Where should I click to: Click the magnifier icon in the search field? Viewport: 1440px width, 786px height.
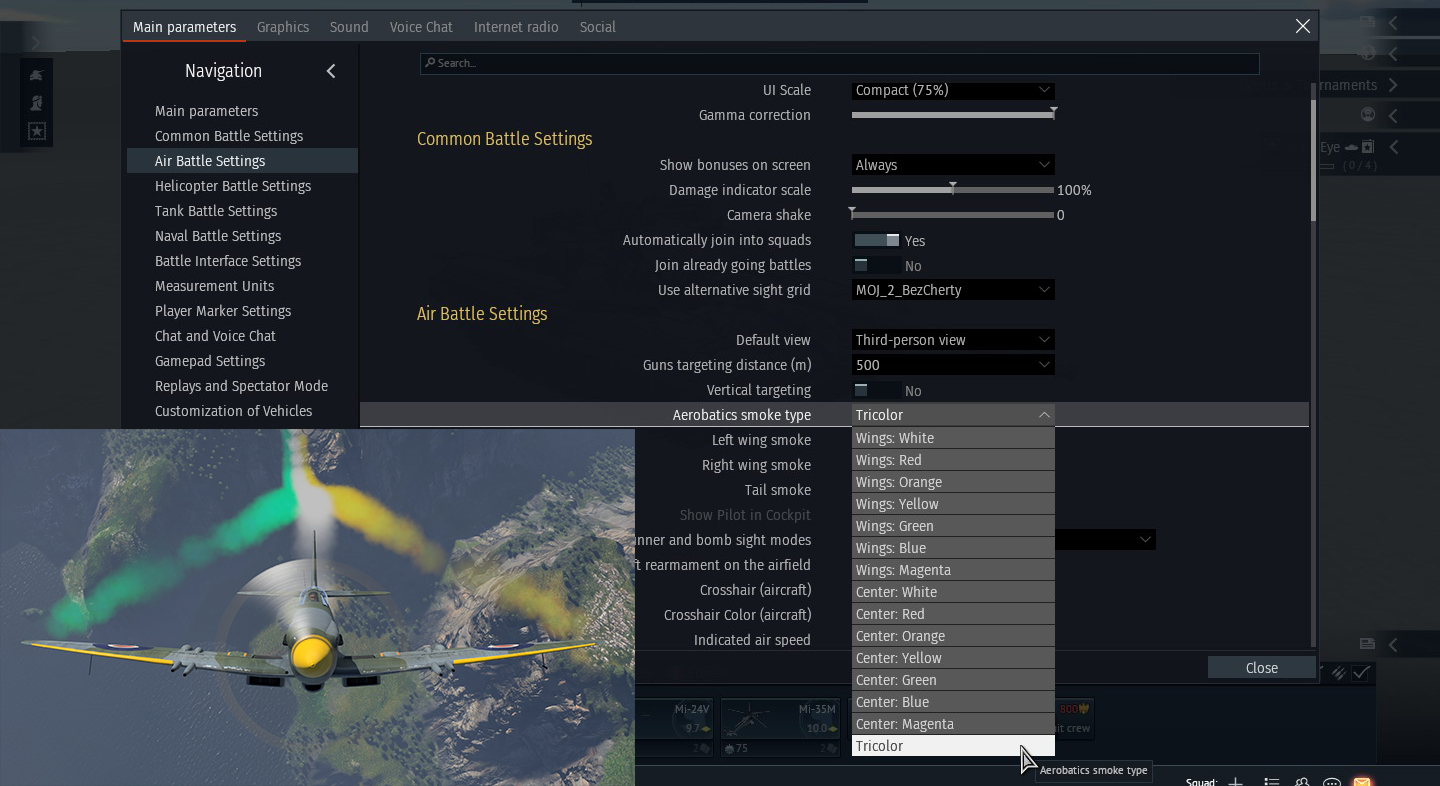tap(430, 63)
